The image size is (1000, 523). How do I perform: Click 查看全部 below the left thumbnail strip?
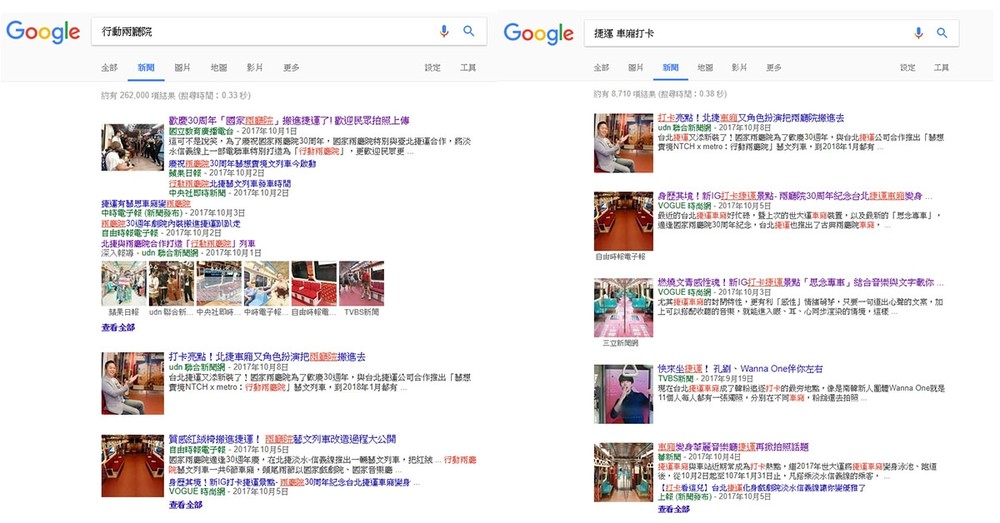118,328
